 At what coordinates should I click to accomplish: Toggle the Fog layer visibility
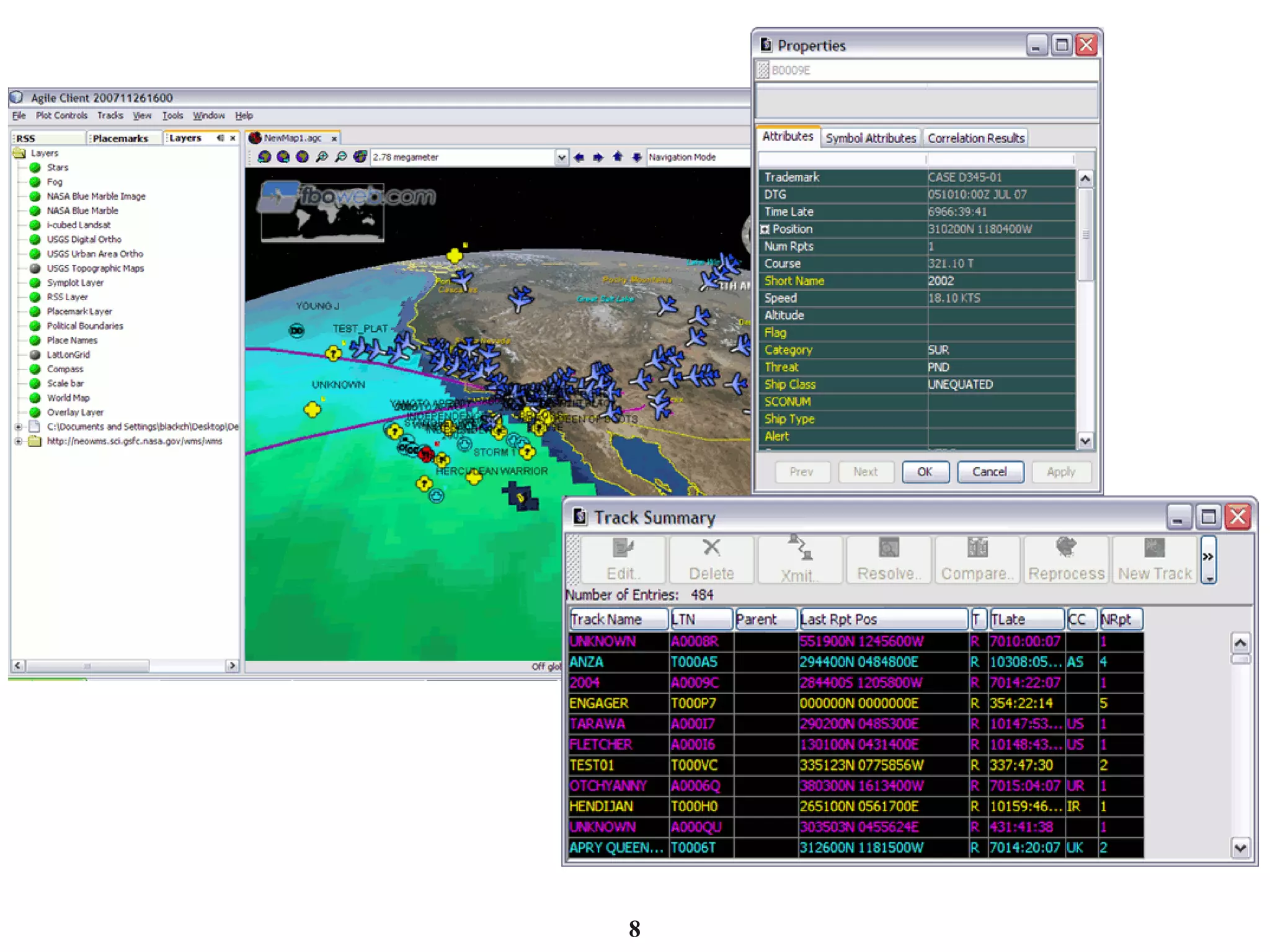click(x=35, y=182)
